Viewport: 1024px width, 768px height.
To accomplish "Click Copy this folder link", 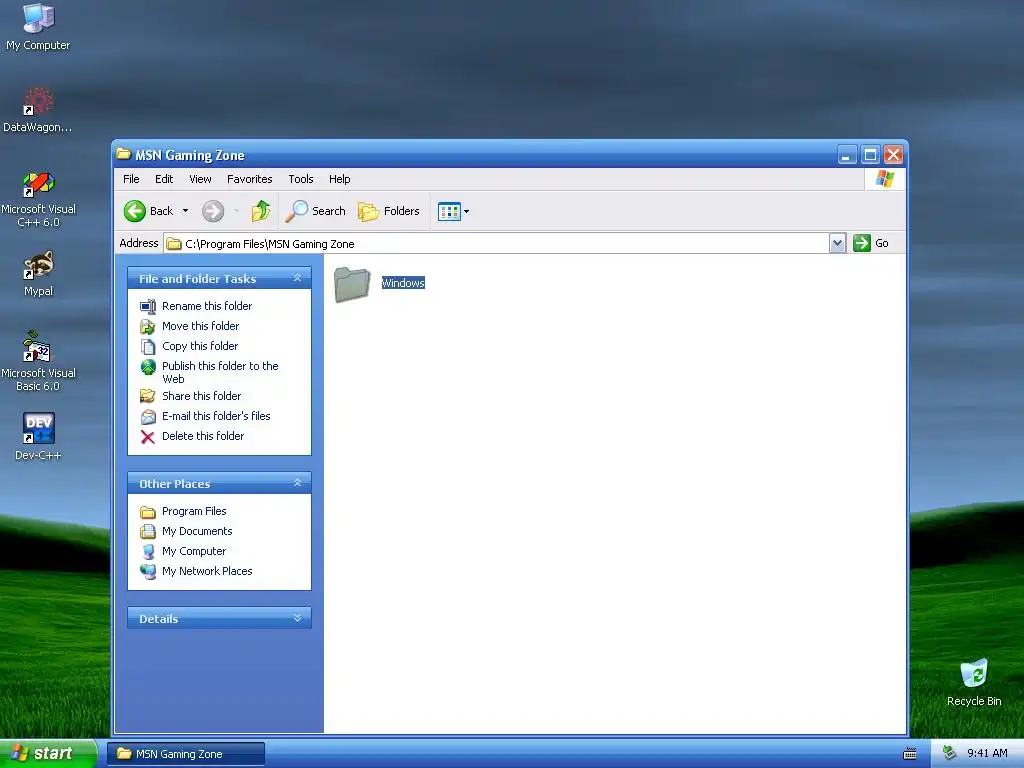I will pyautogui.click(x=200, y=346).
